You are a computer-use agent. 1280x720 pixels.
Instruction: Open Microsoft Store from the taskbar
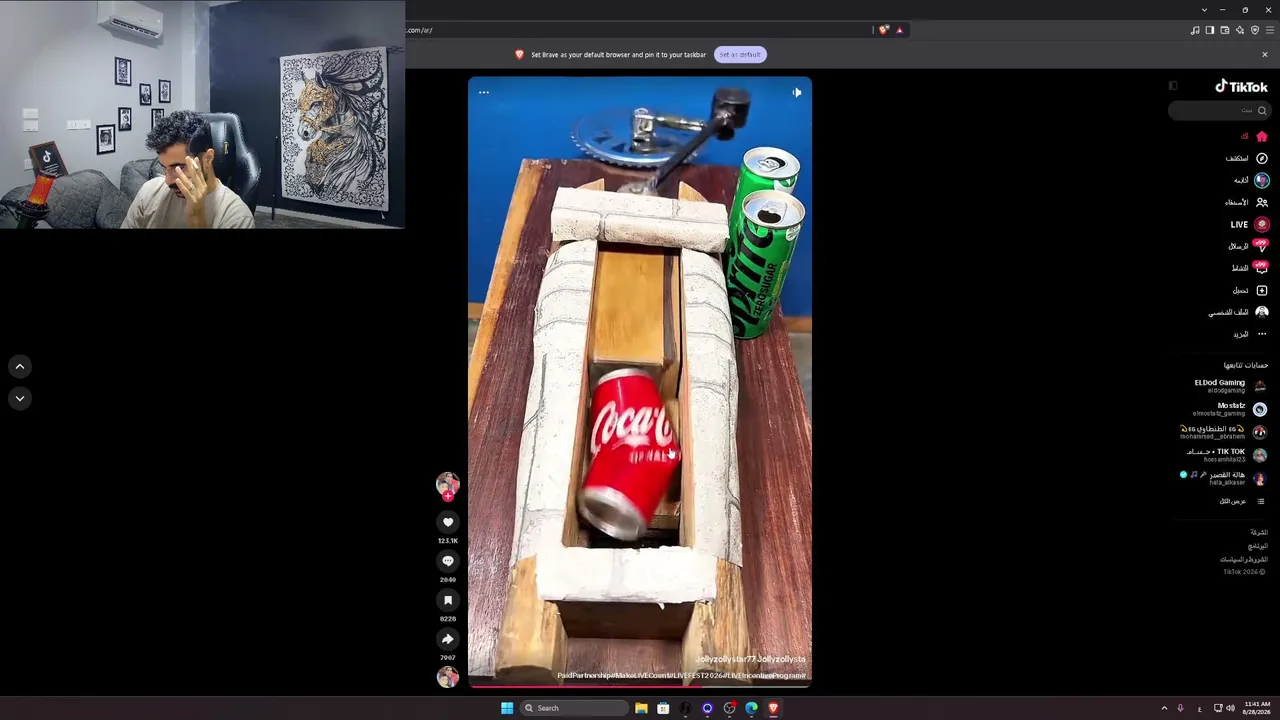[x=663, y=708]
